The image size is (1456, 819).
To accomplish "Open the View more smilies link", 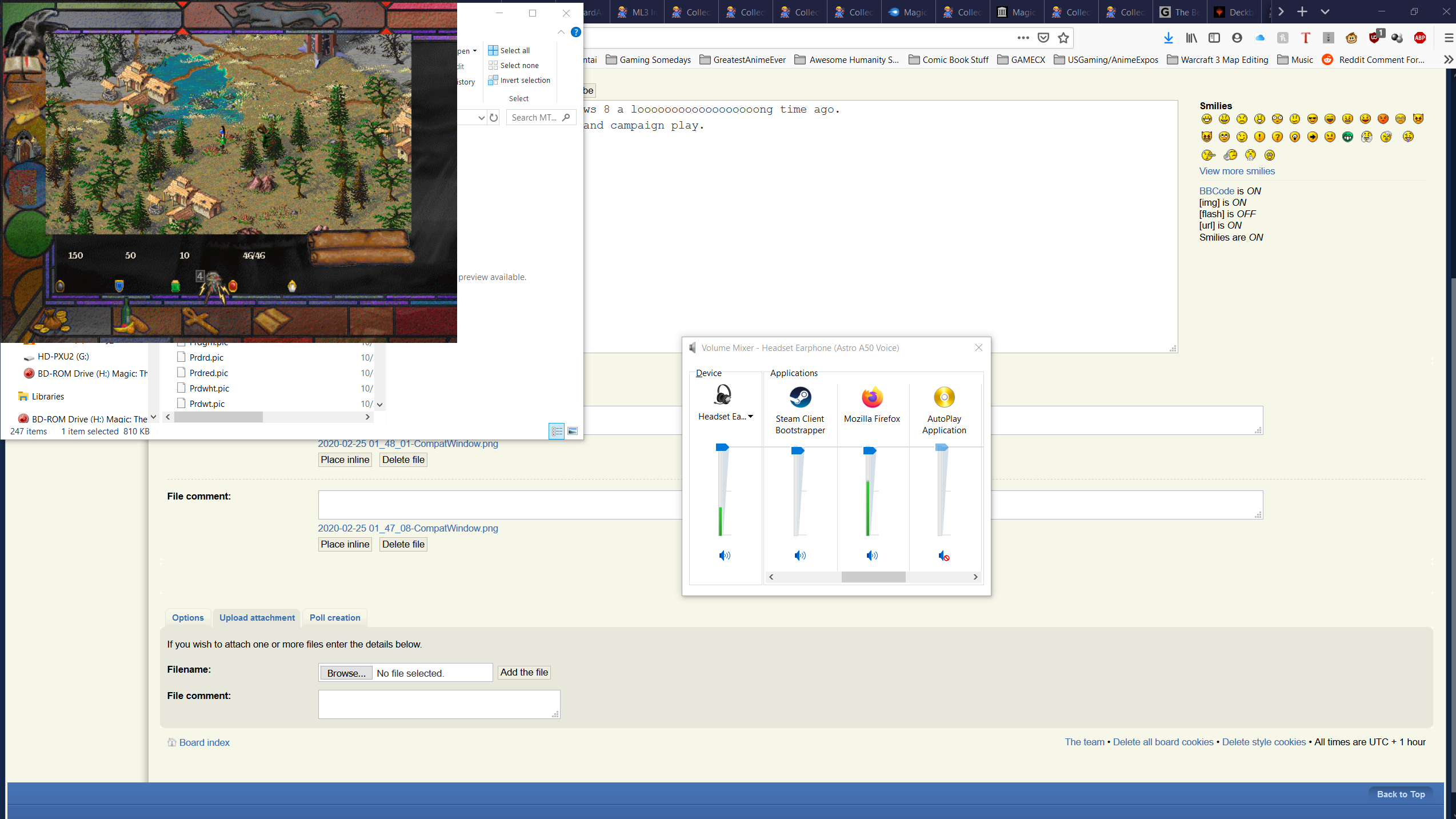I will pos(1237,171).
